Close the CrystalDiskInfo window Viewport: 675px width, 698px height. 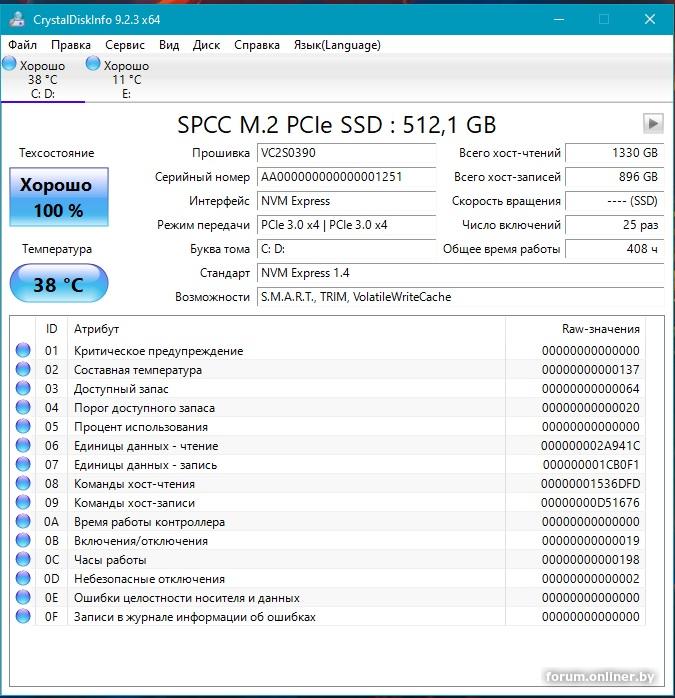pos(650,19)
